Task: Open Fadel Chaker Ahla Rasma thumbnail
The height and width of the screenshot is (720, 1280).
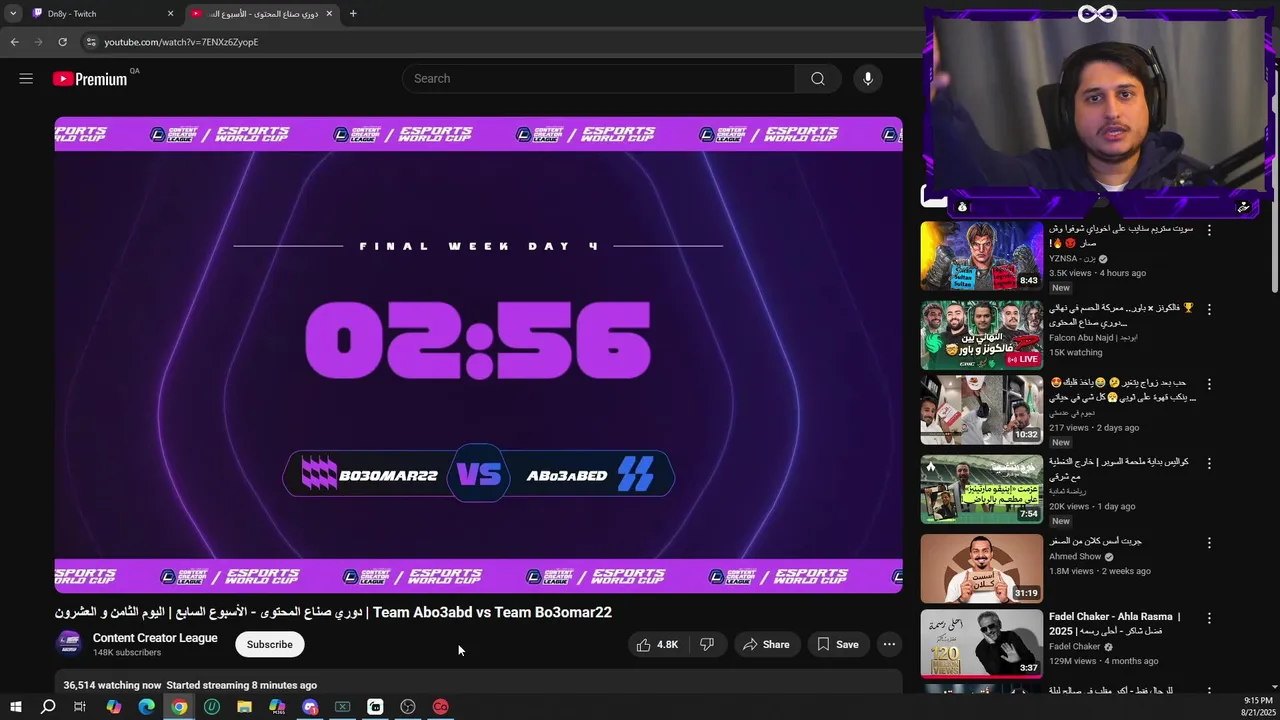Action: 982,644
